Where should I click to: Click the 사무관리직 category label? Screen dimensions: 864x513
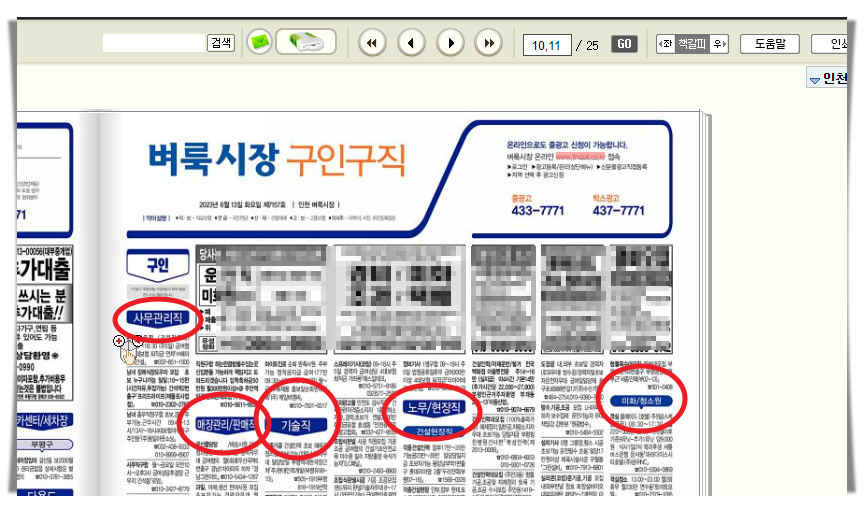[158, 318]
